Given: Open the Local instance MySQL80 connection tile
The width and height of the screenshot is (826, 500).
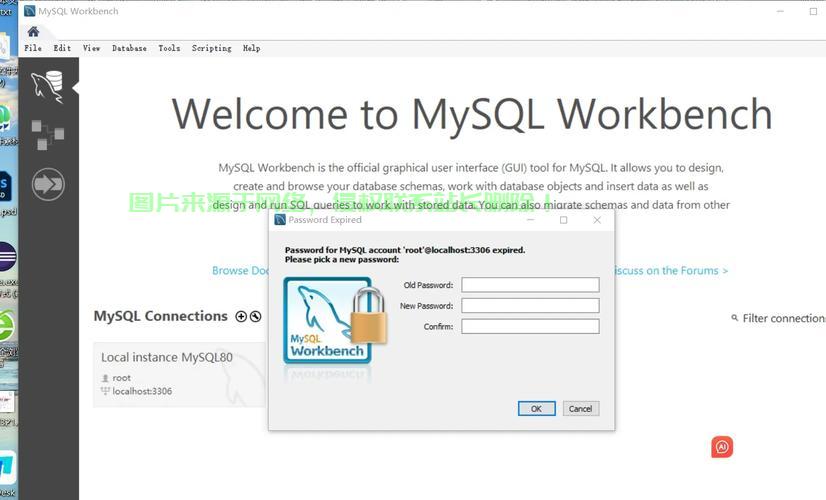Looking at the screenshot, I should coord(181,375).
